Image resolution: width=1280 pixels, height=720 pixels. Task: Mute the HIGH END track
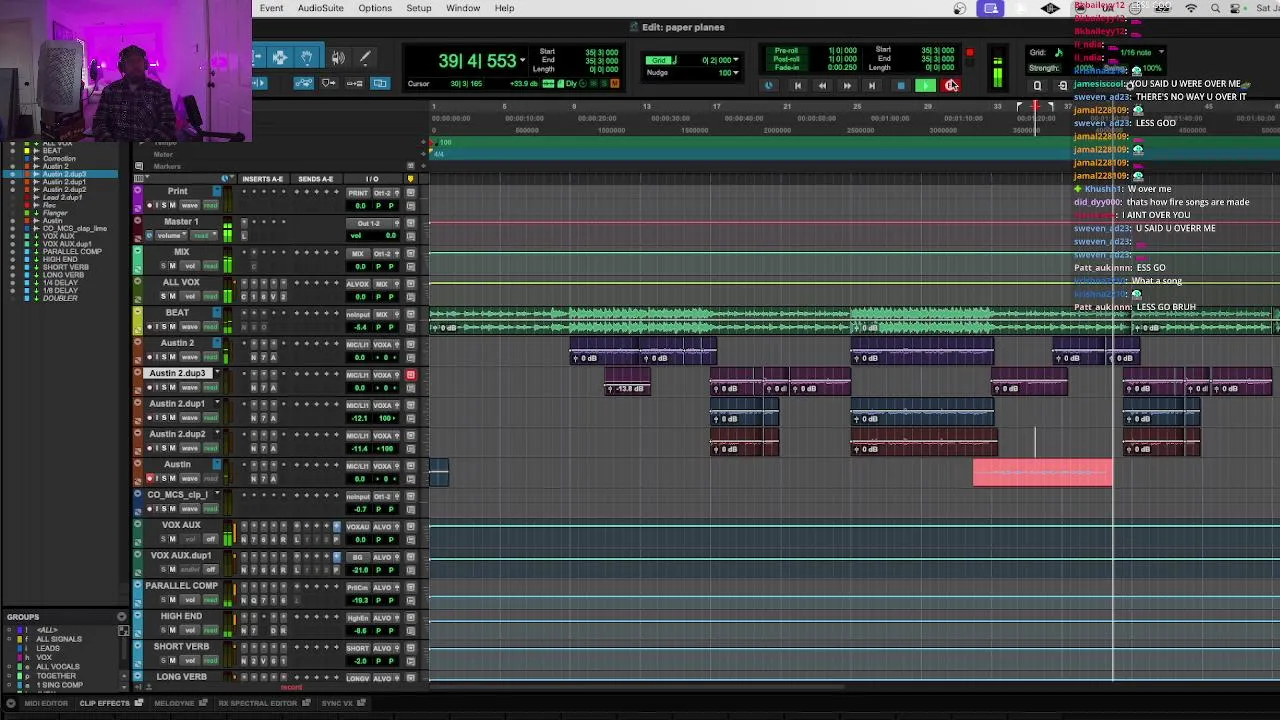[172, 631]
